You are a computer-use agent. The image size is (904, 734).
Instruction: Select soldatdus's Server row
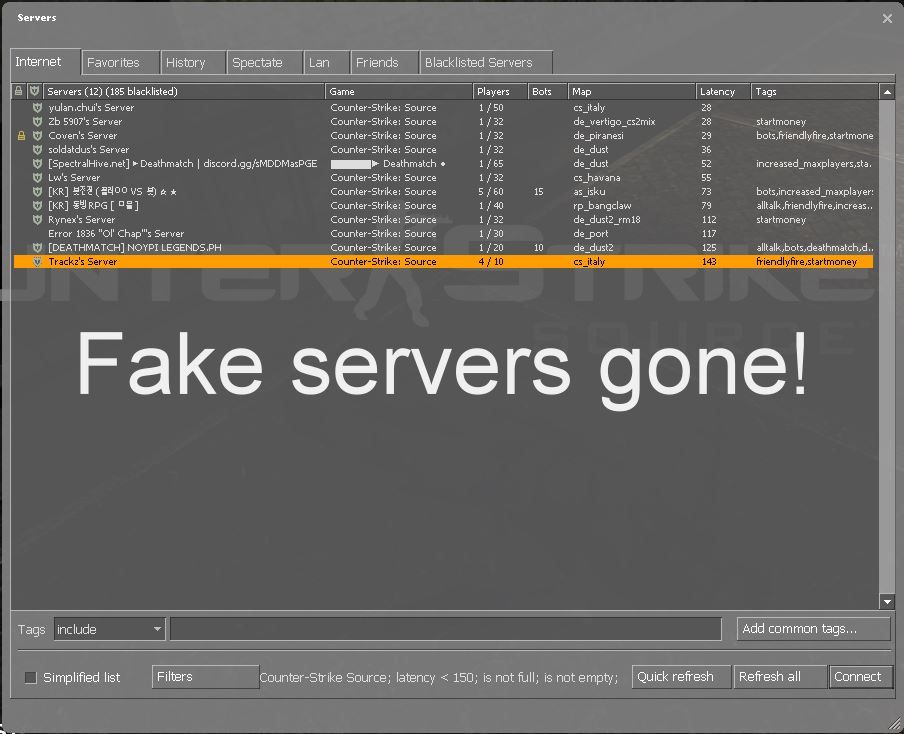click(443, 149)
